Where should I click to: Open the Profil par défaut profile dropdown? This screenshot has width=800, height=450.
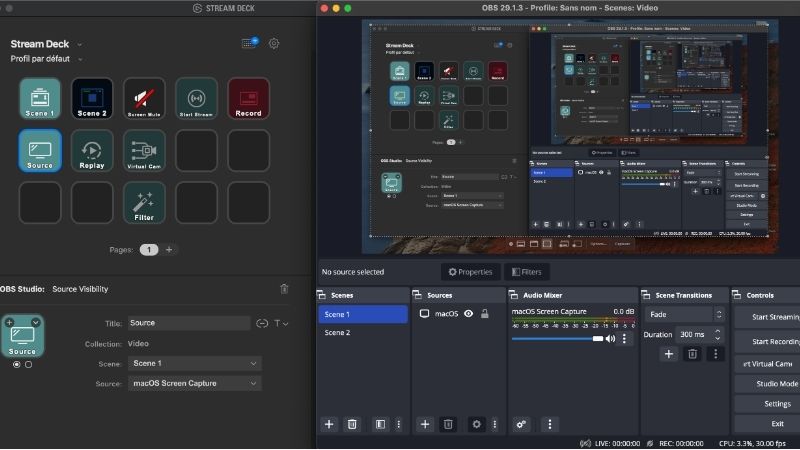80,59
